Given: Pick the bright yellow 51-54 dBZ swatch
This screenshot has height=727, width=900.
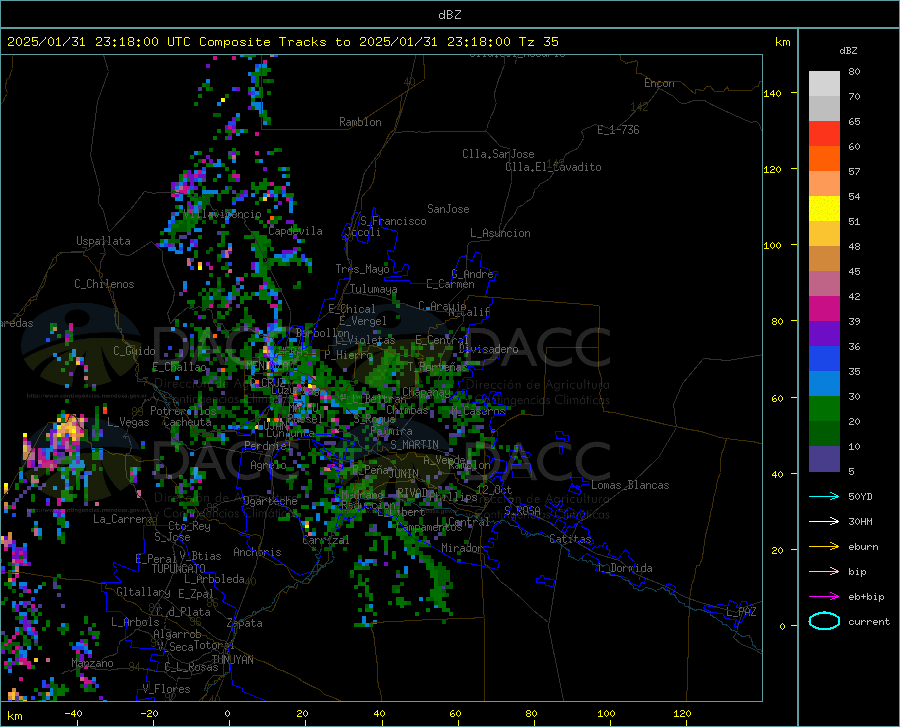Looking at the screenshot, I should [824, 209].
